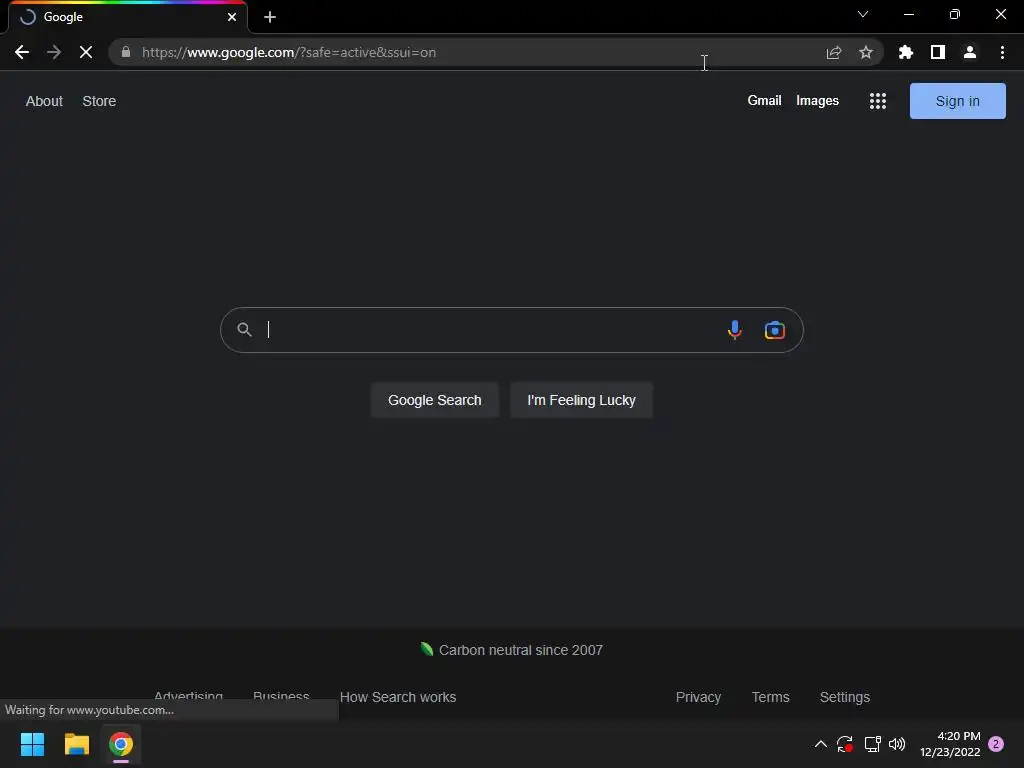Open the Chrome profile icon
This screenshot has height=768, width=1024.
point(970,52)
